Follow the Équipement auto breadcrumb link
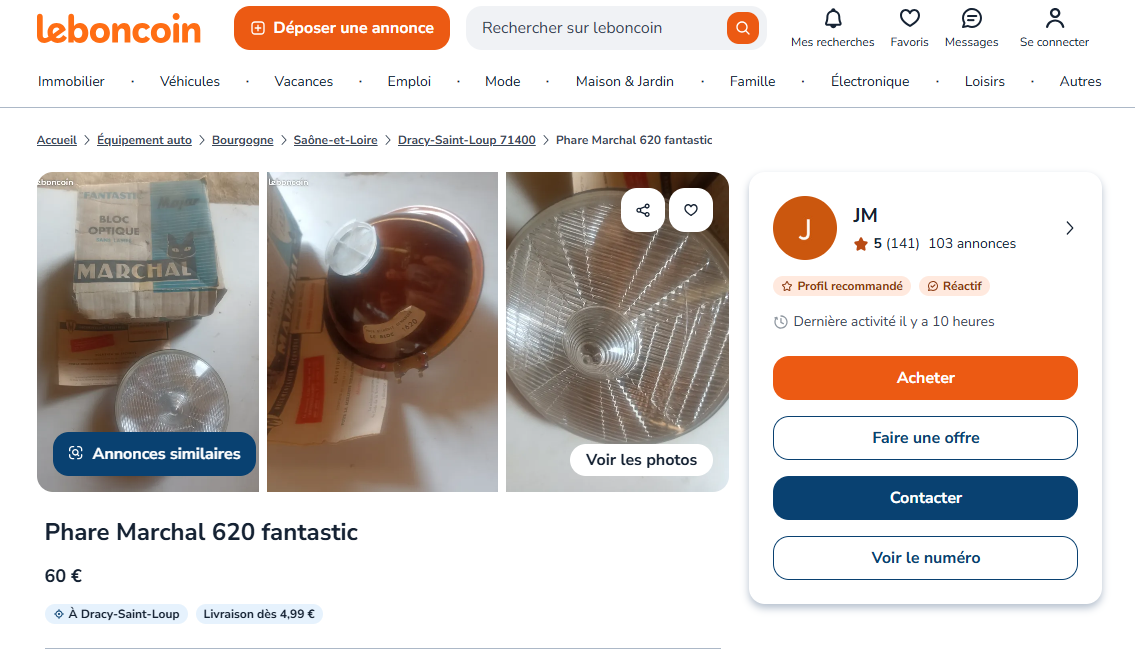1135x672 pixels. (144, 140)
